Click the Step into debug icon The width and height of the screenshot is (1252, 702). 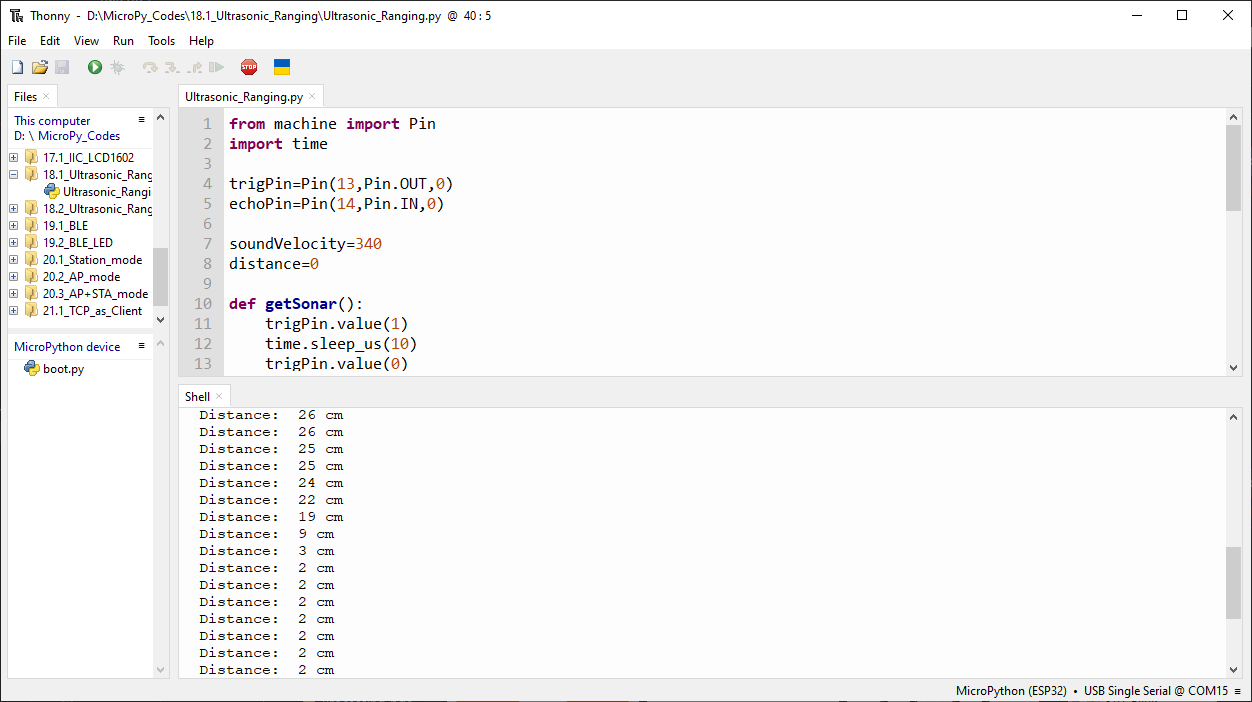click(172, 67)
